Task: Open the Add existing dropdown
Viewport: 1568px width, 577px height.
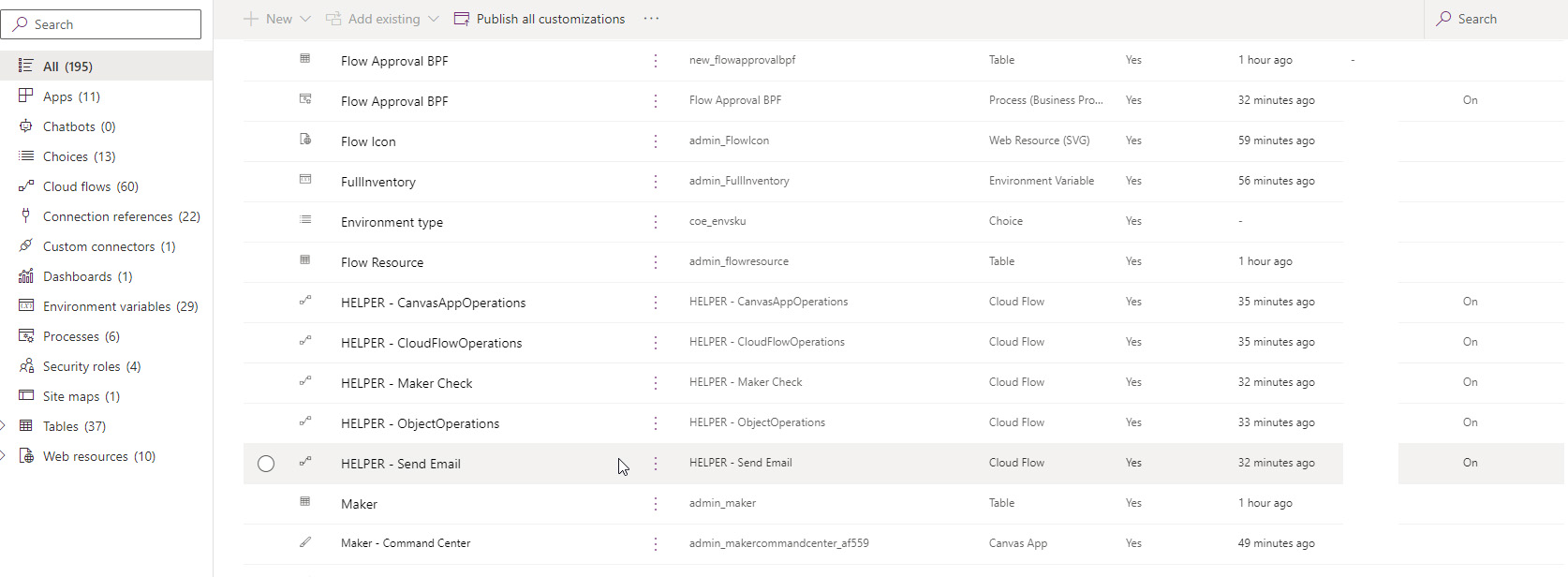Action: [x=433, y=19]
